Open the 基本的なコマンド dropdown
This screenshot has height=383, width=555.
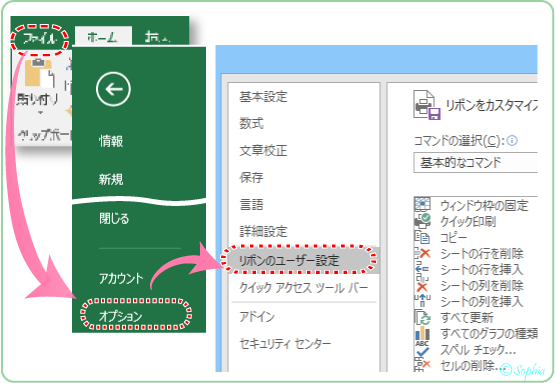475,162
